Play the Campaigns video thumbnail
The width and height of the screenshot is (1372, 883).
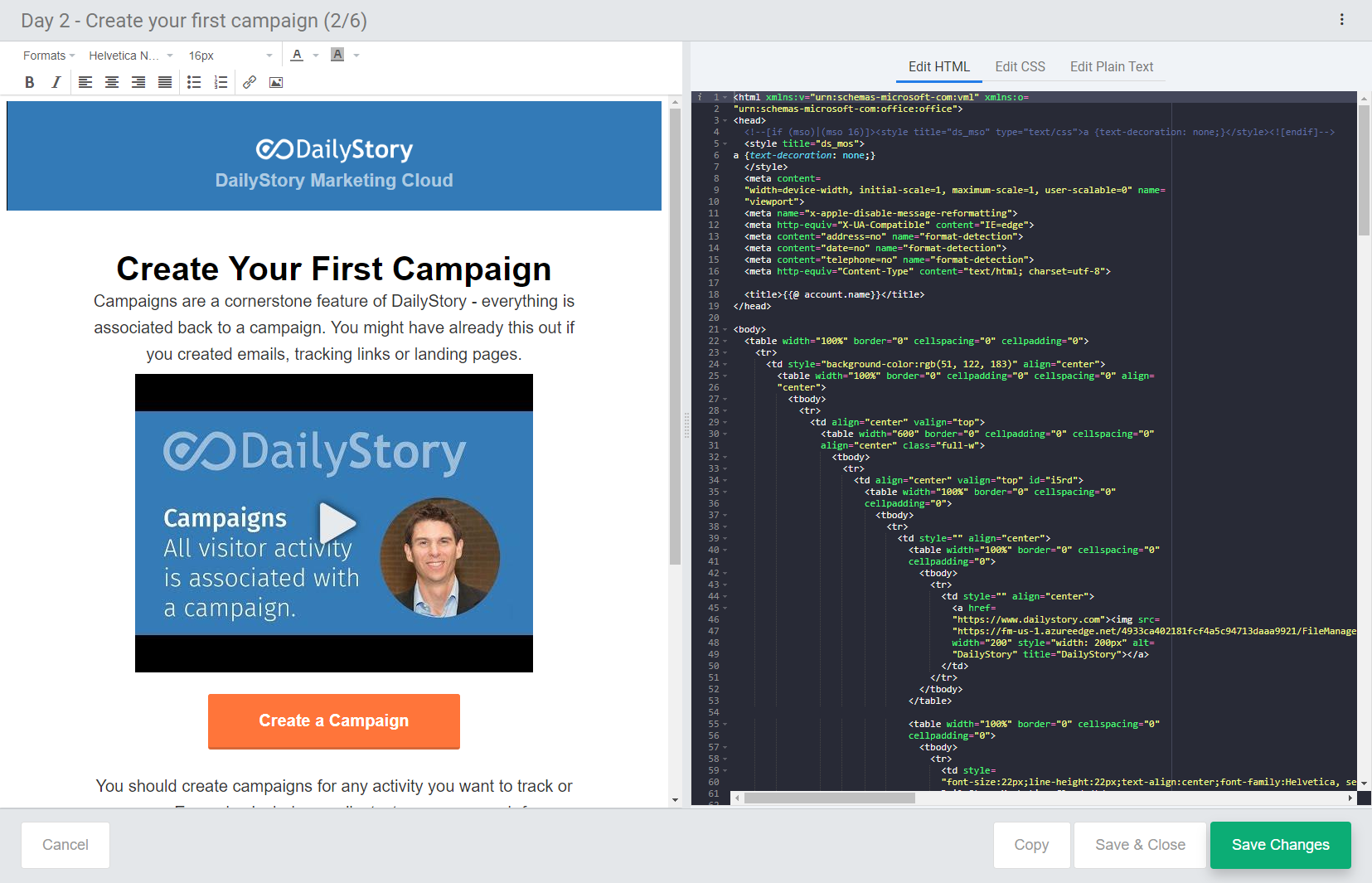[337, 523]
